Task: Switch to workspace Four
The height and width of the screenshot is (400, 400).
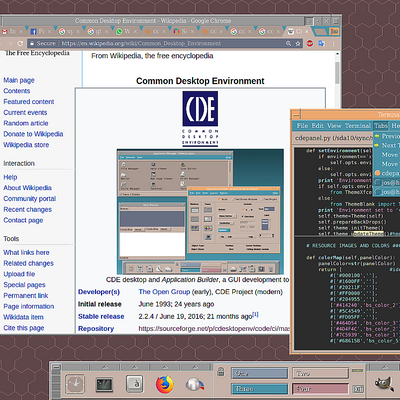Action: (x=320, y=389)
